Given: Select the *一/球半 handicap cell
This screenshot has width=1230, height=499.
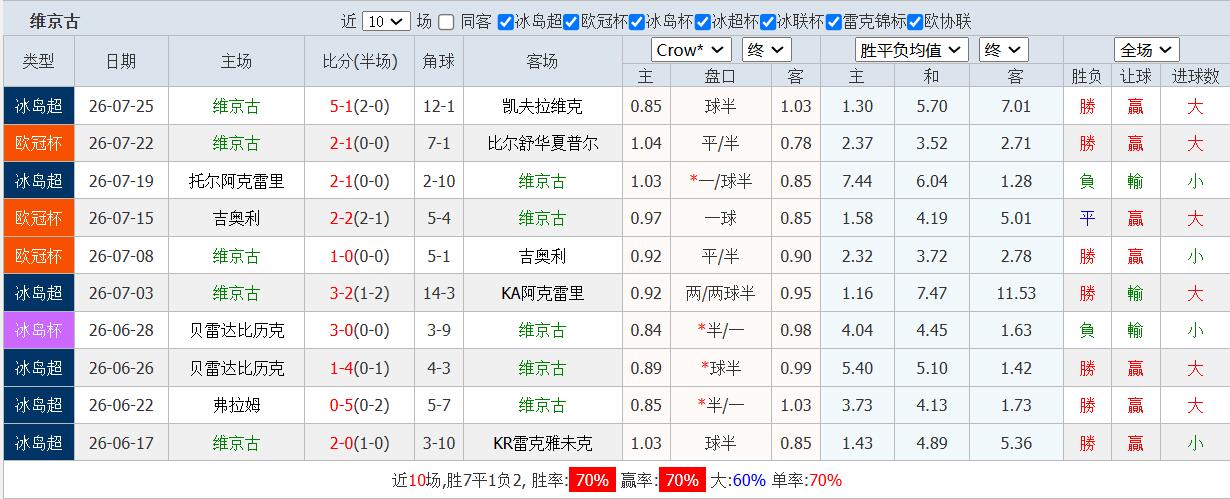Looking at the screenshot, I should (721, 181).
